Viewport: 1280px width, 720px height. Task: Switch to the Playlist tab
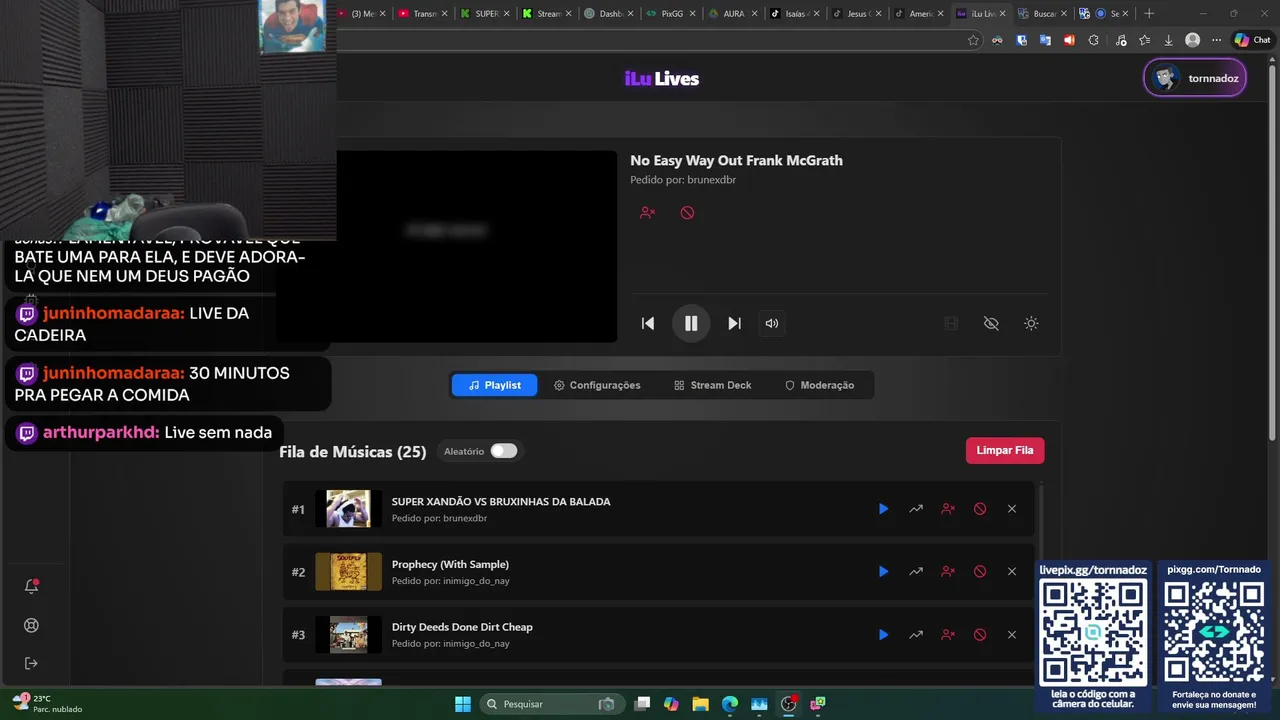(x=494, y=385)
